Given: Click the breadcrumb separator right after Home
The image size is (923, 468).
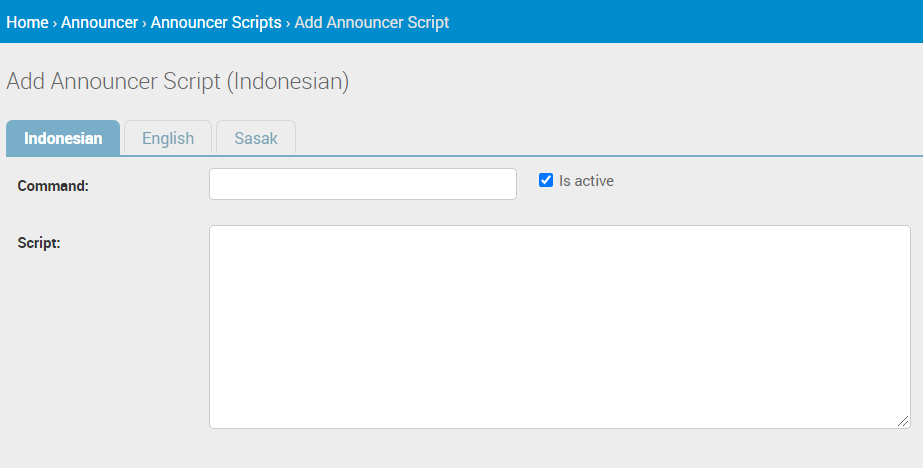Looking at the screenshot, I should 55,22.
